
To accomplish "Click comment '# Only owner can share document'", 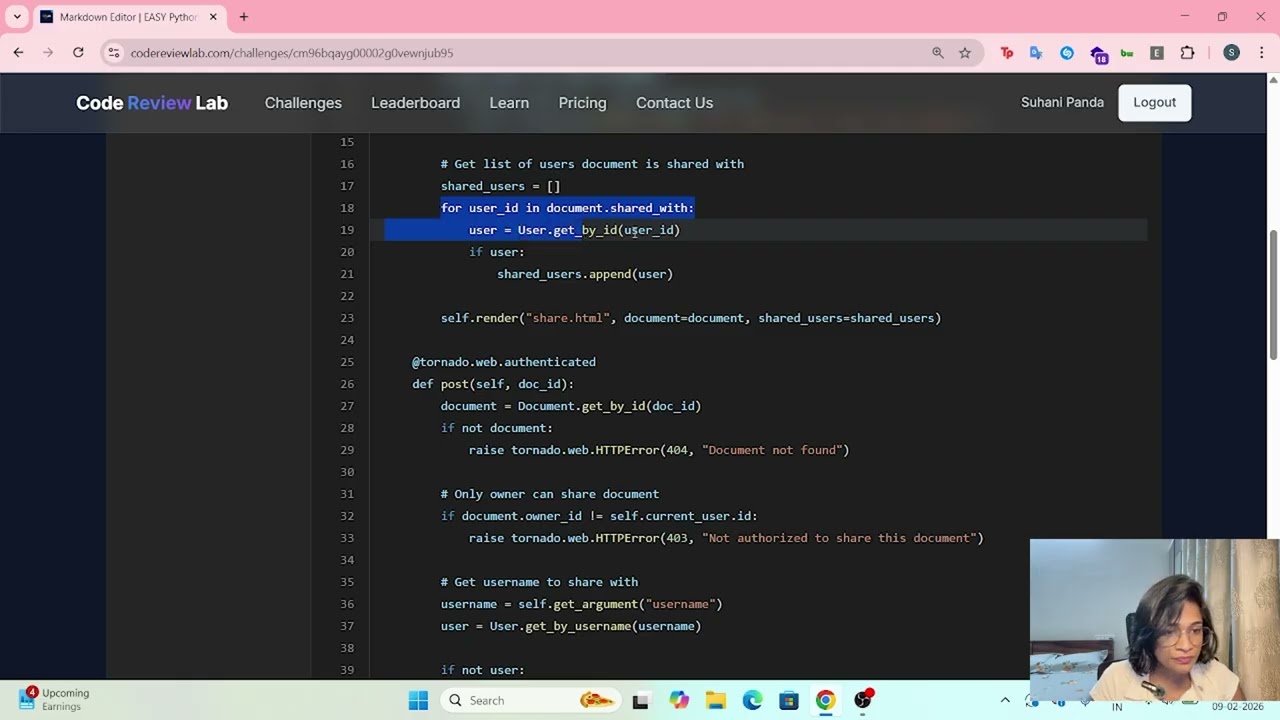I will [550, 494].
